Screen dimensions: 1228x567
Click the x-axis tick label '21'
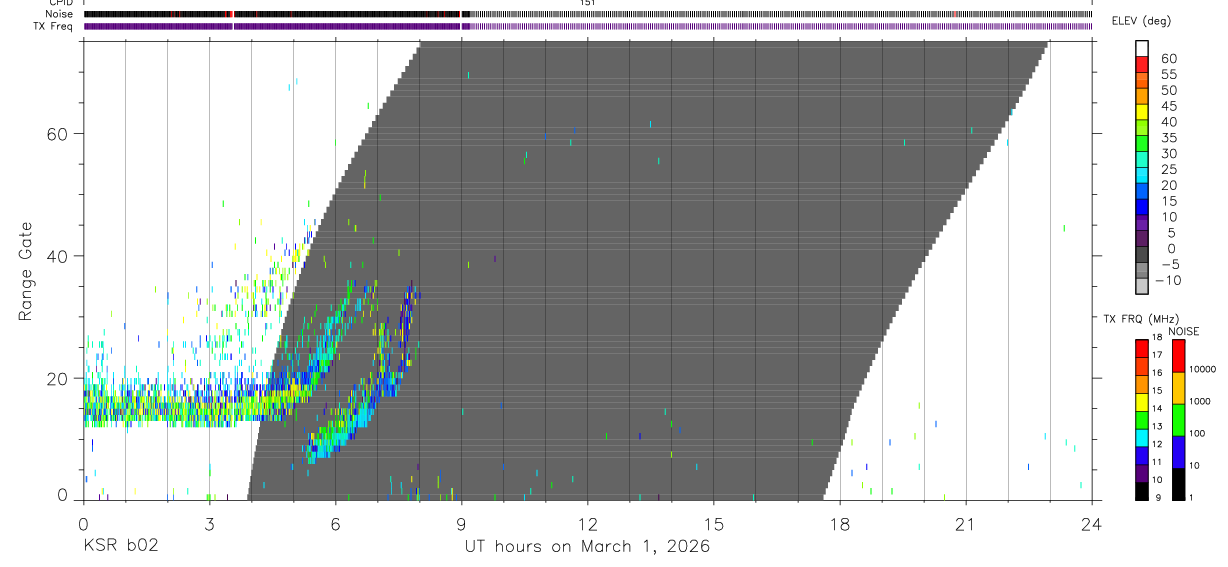(x=966, y=524)
